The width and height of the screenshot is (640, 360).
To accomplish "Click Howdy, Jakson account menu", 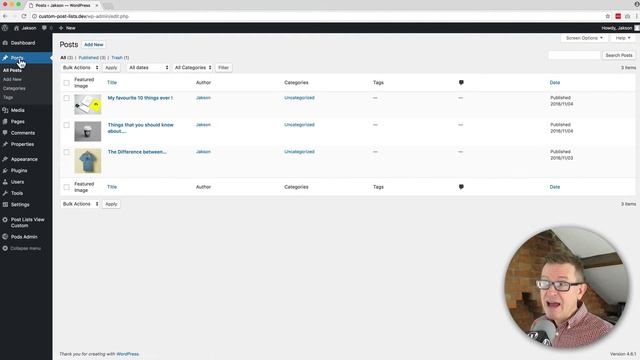I will (620, 28).
